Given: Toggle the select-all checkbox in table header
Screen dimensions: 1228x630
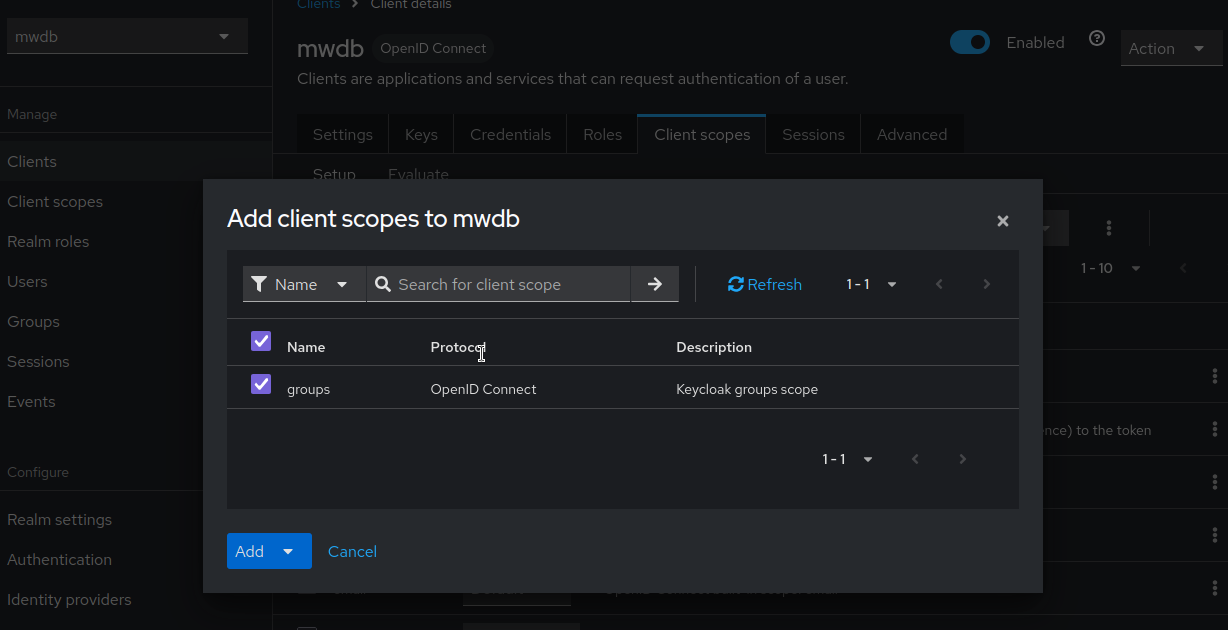Looking at the screenshot, I should click(261, 342).
